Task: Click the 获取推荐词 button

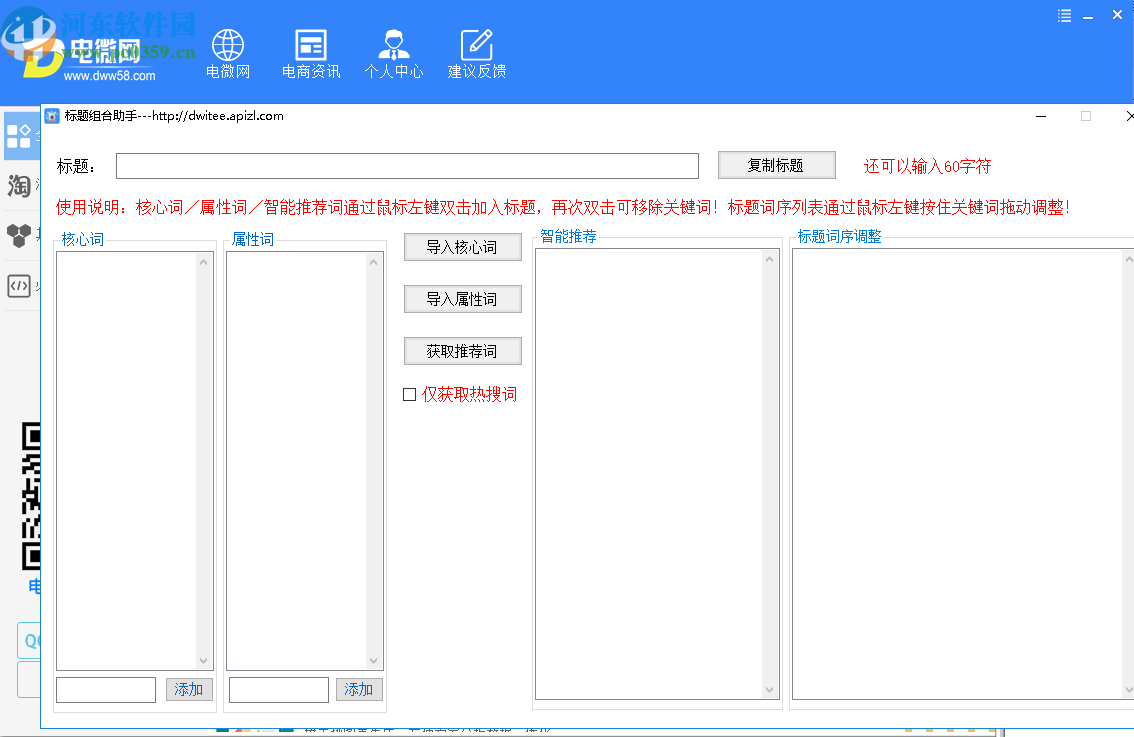Action: (462, 350)
